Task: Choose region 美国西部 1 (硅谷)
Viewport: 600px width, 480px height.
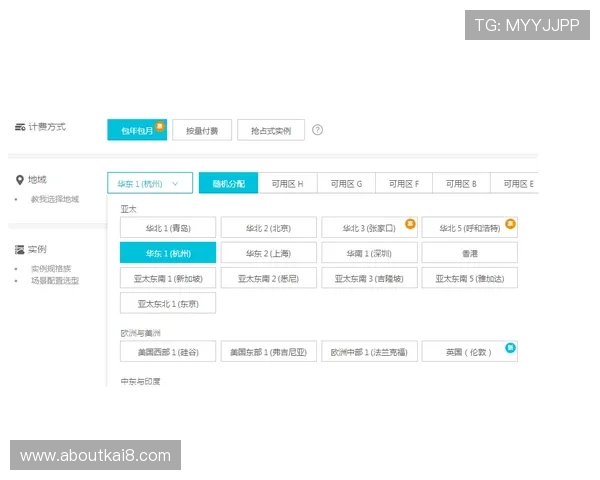Action: [x=168, y=351]
